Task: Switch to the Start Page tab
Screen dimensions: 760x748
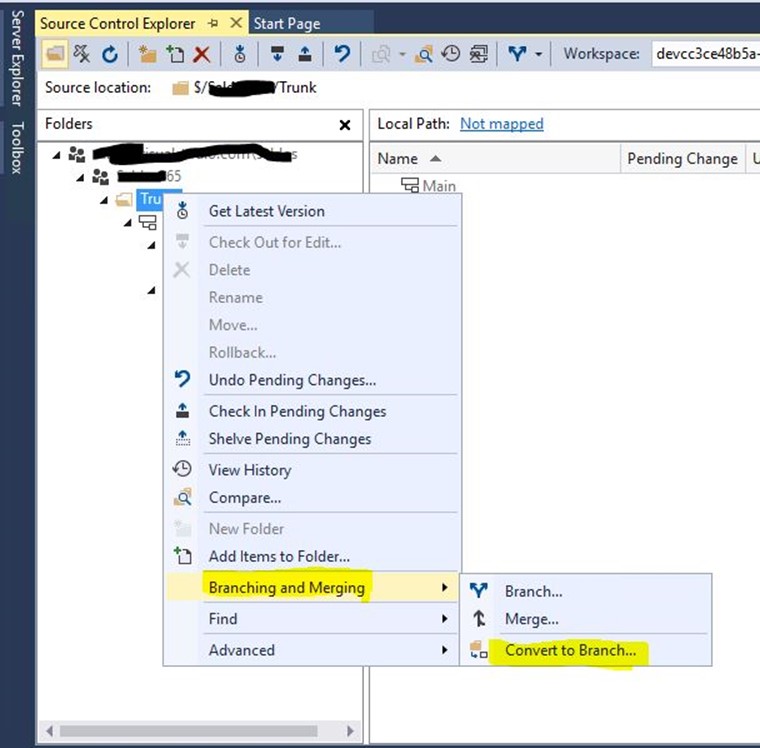Action: pos(286,23)
